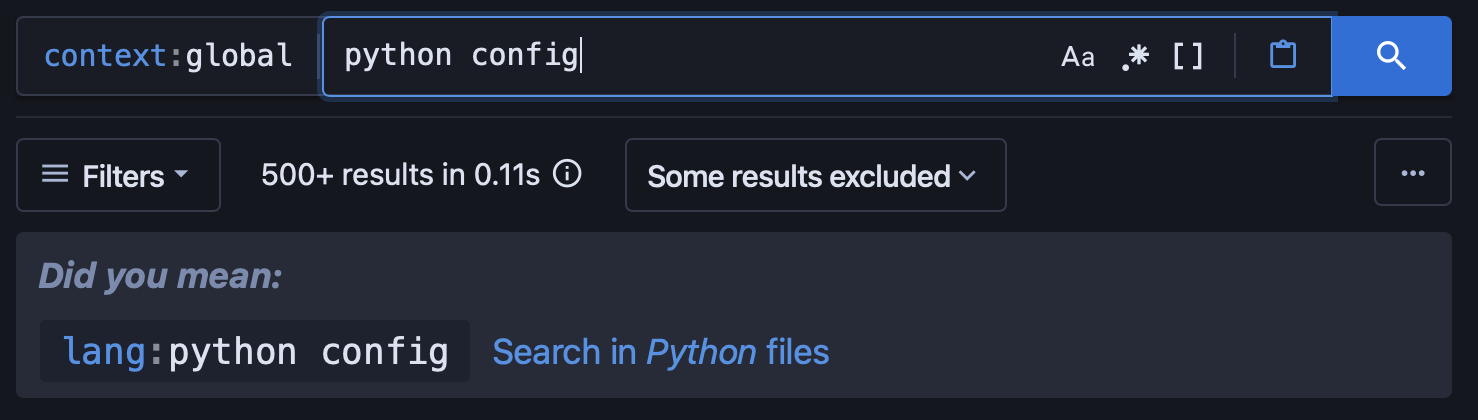Focus the python config search field
This screenshot has width=1478, height=420.
tap(690, 56)
